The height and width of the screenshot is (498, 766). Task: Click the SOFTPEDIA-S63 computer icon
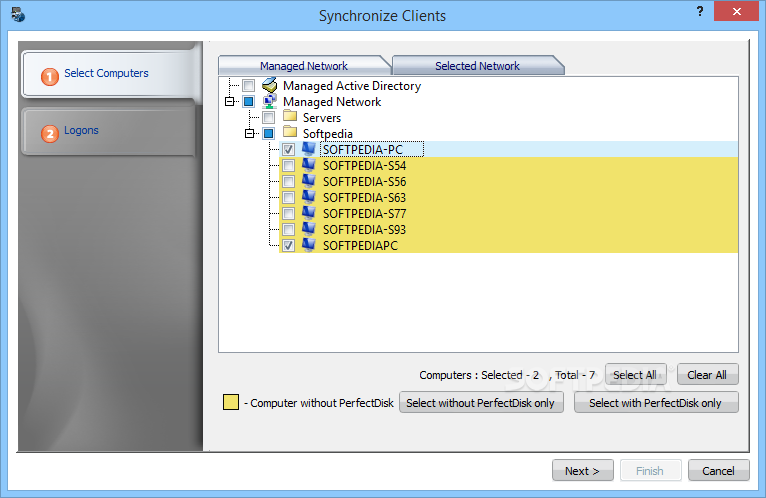pos(309,197)
